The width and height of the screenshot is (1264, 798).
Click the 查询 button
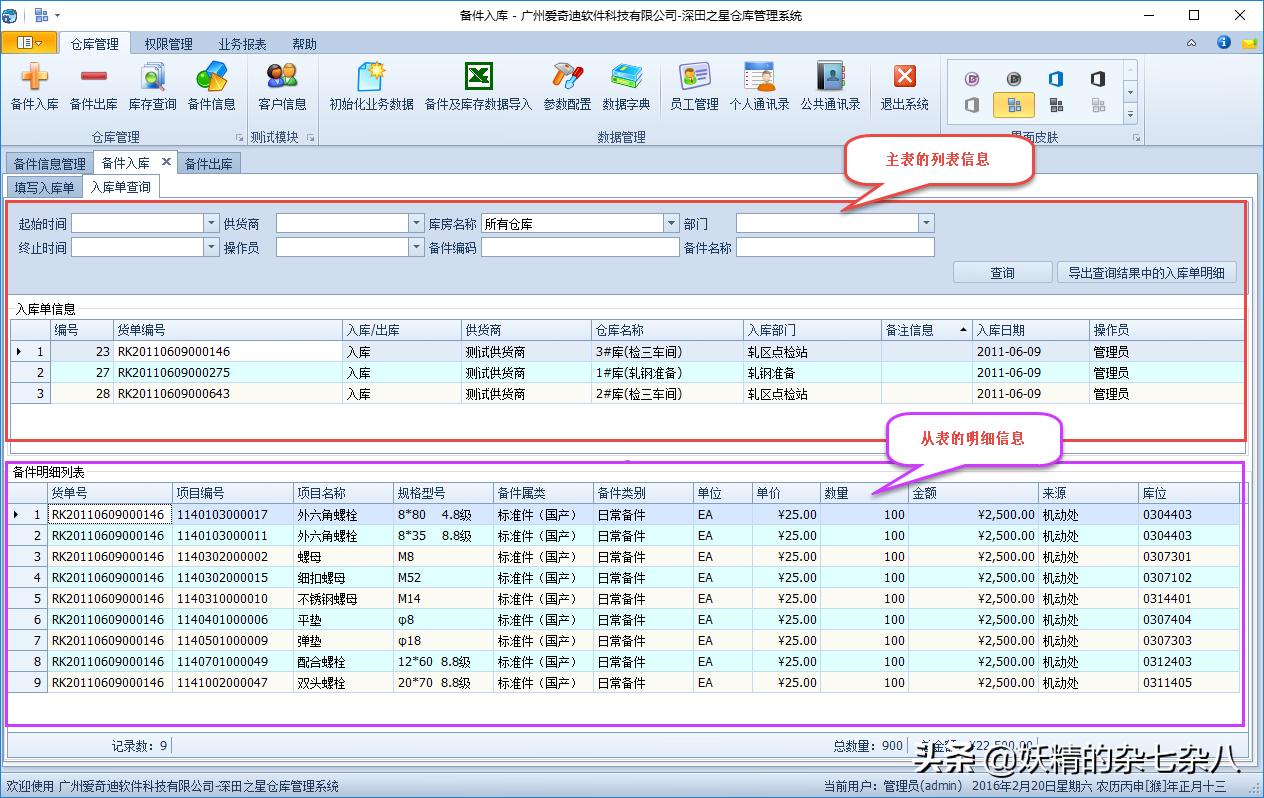tap(1002, 271)
